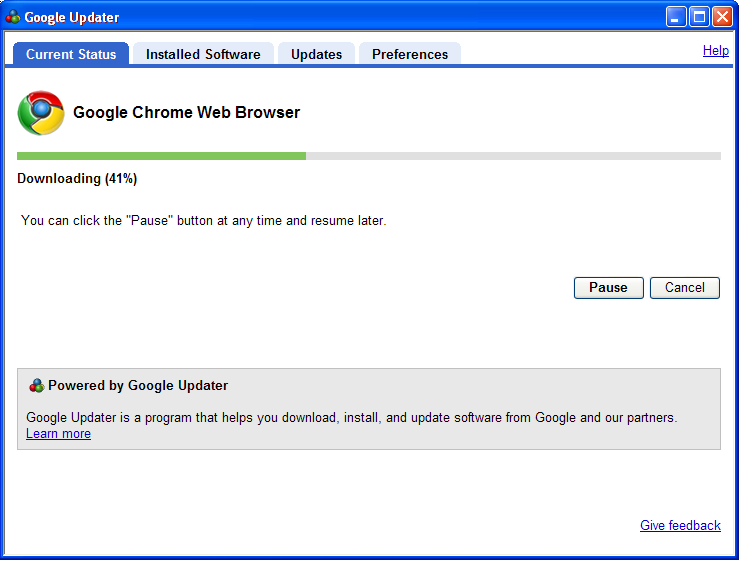Pause the Chrome download

[608, 288]
